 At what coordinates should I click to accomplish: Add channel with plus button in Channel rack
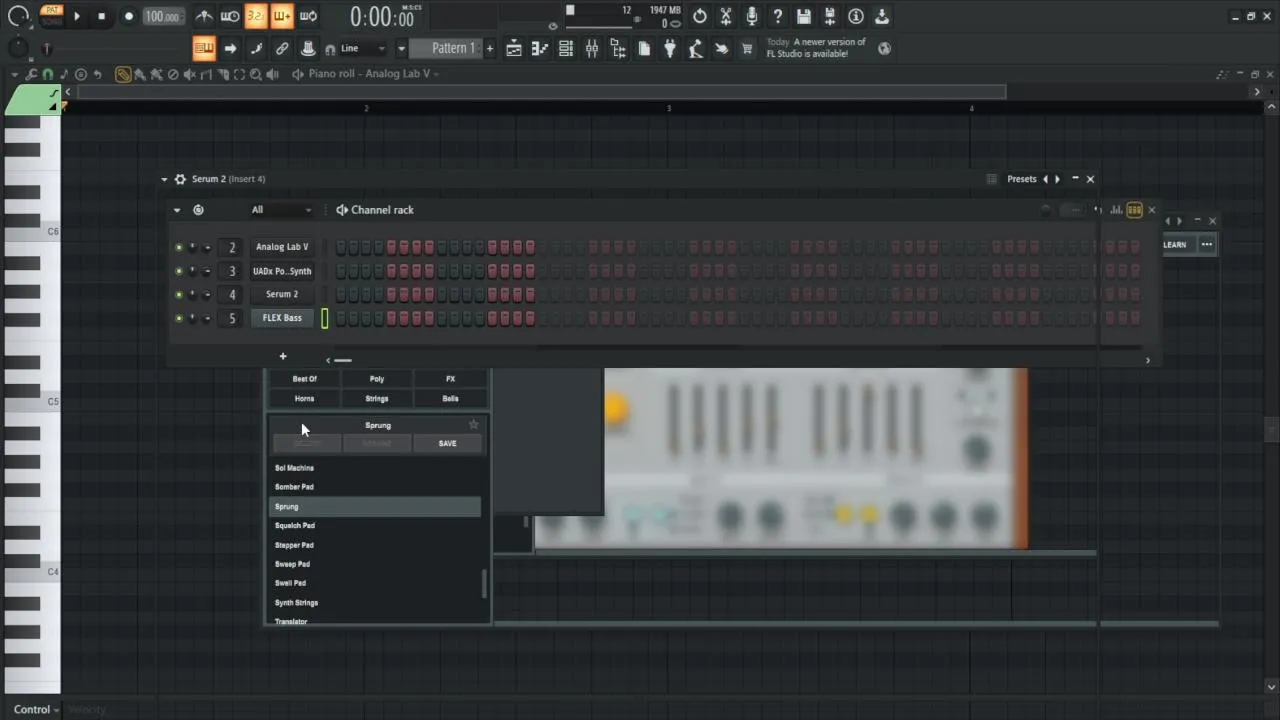(283, 356)
